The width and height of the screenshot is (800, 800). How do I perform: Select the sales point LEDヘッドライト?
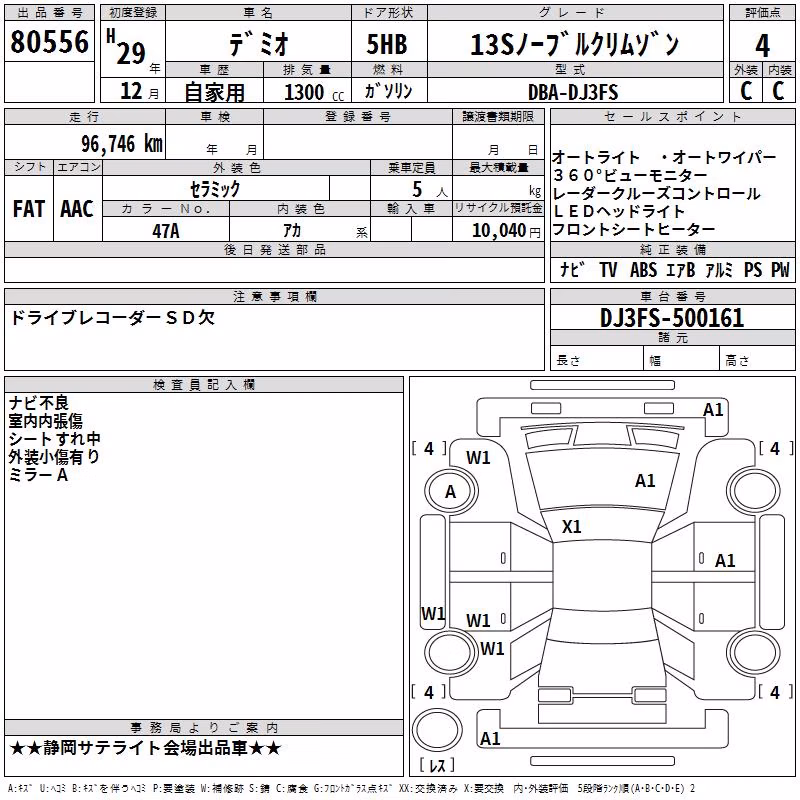tap(619, 211)
